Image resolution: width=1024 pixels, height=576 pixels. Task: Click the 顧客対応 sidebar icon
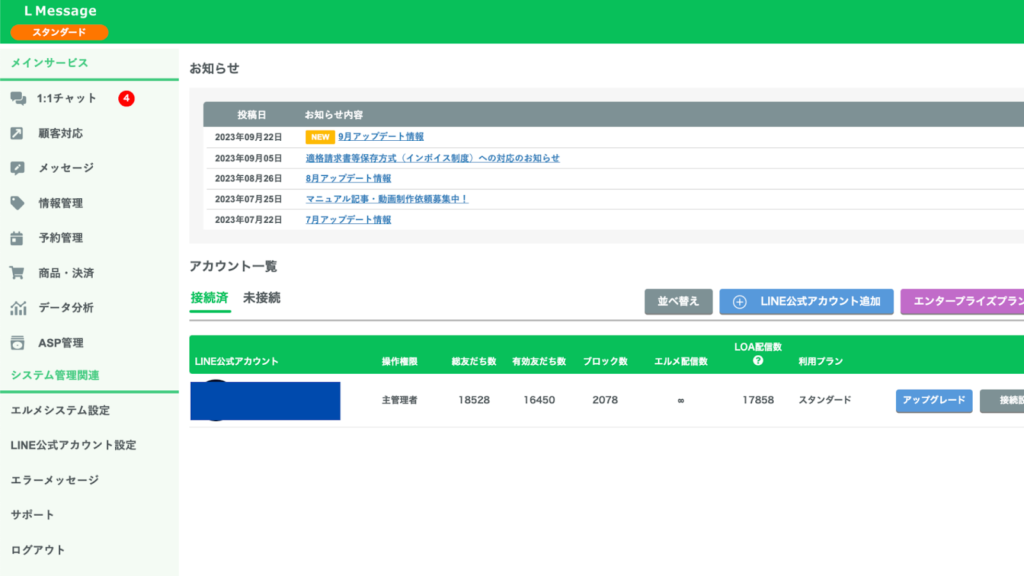[x=17, y=133]
